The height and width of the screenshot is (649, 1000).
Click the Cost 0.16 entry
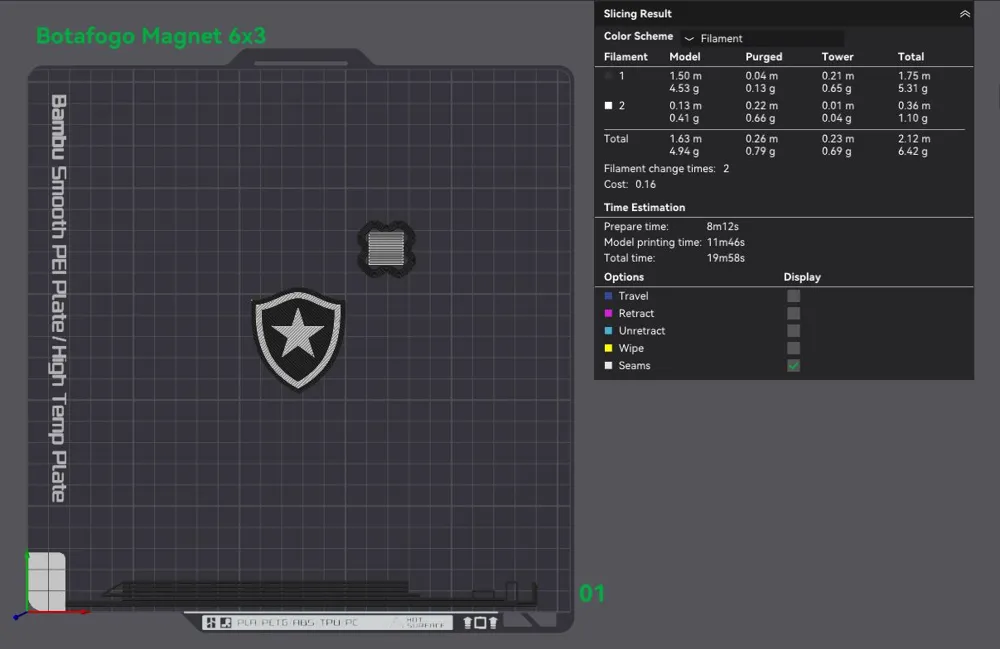click(x=630, y=184)
